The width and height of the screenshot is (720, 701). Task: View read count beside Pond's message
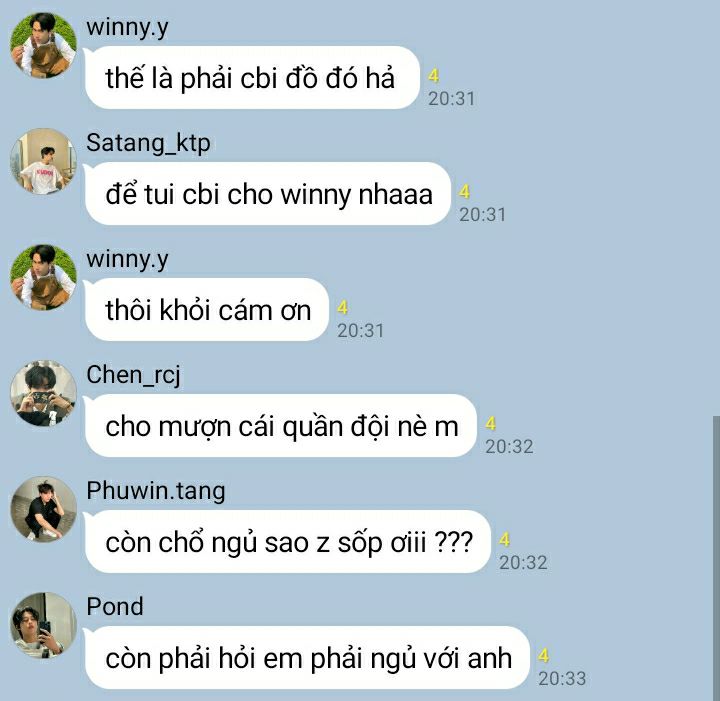[544, 655]
